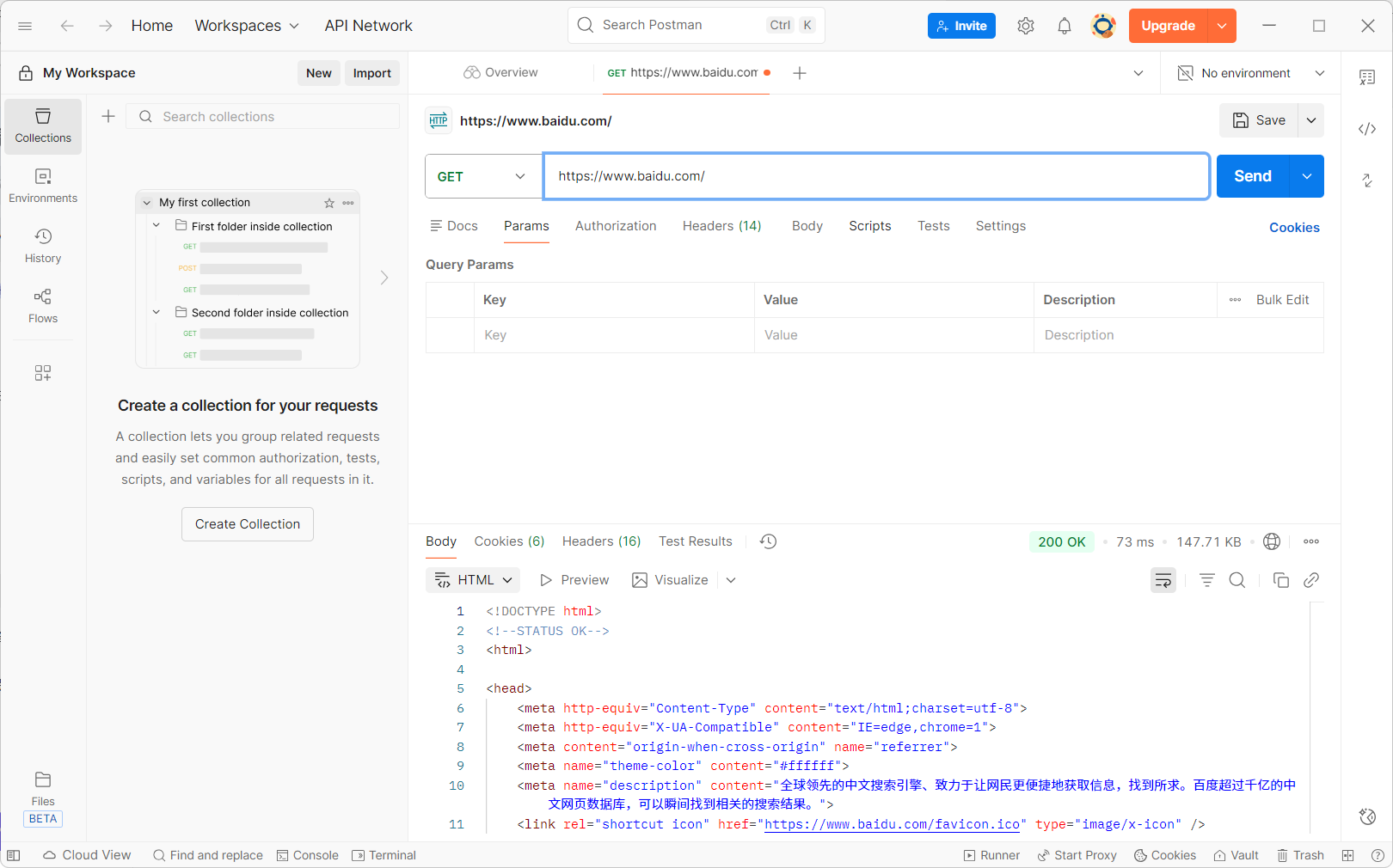Open Postbot assistant icon
Screen dimensions: 1393x868
pos(1367,816)
